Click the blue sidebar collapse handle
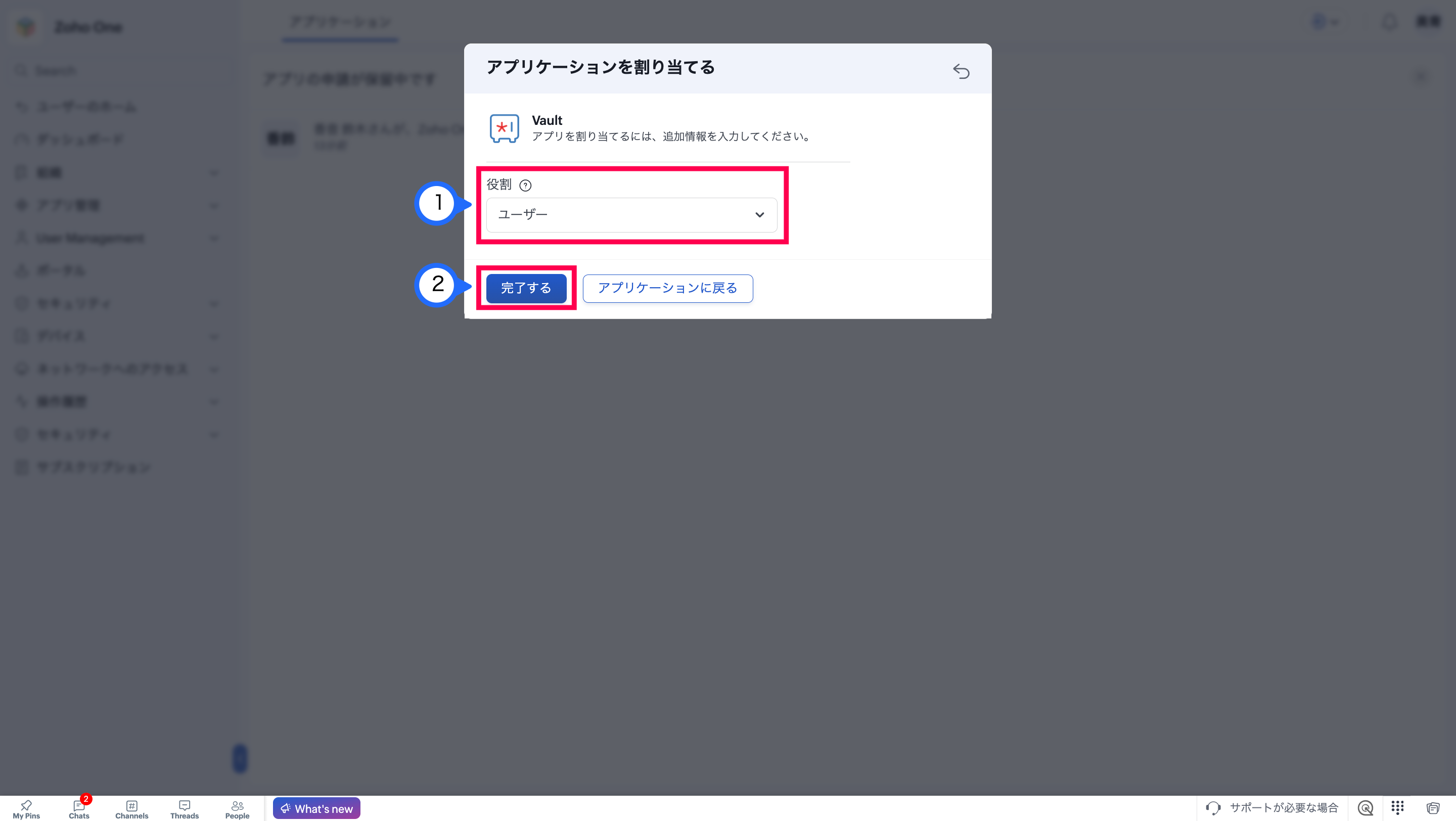This screenshot has width=1456, height=821. [x=240, y=758]
